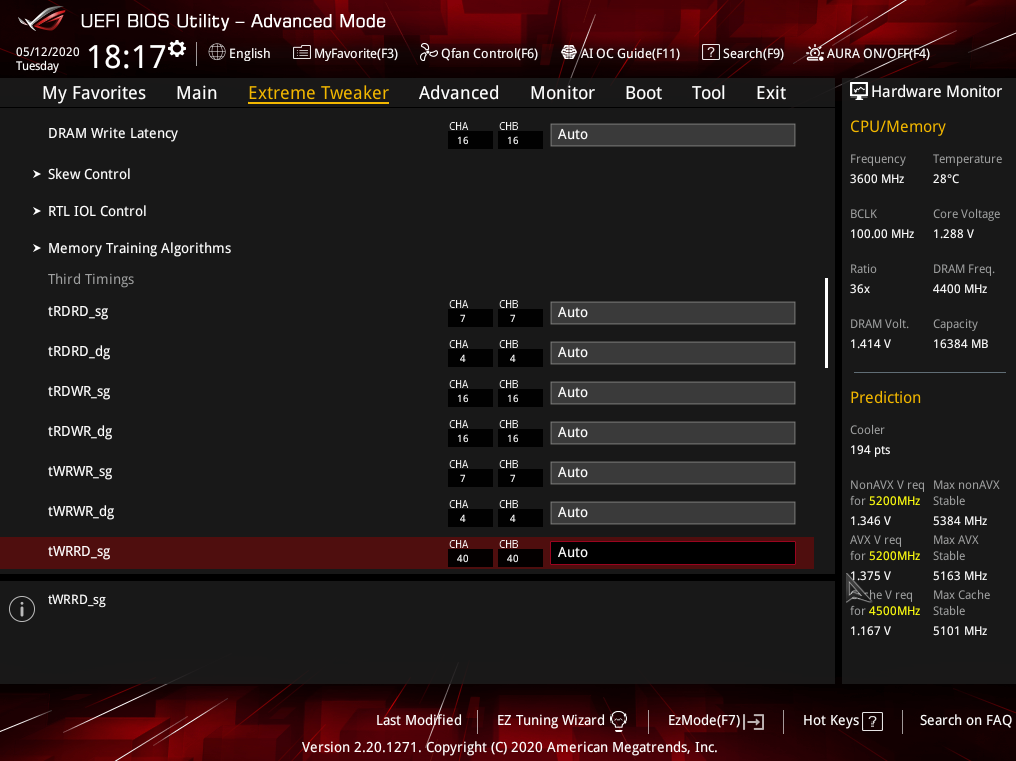The image size is (1016, 761).
Task: Click the highlighted tWRRD_sg row label
Action: point(79,552)
